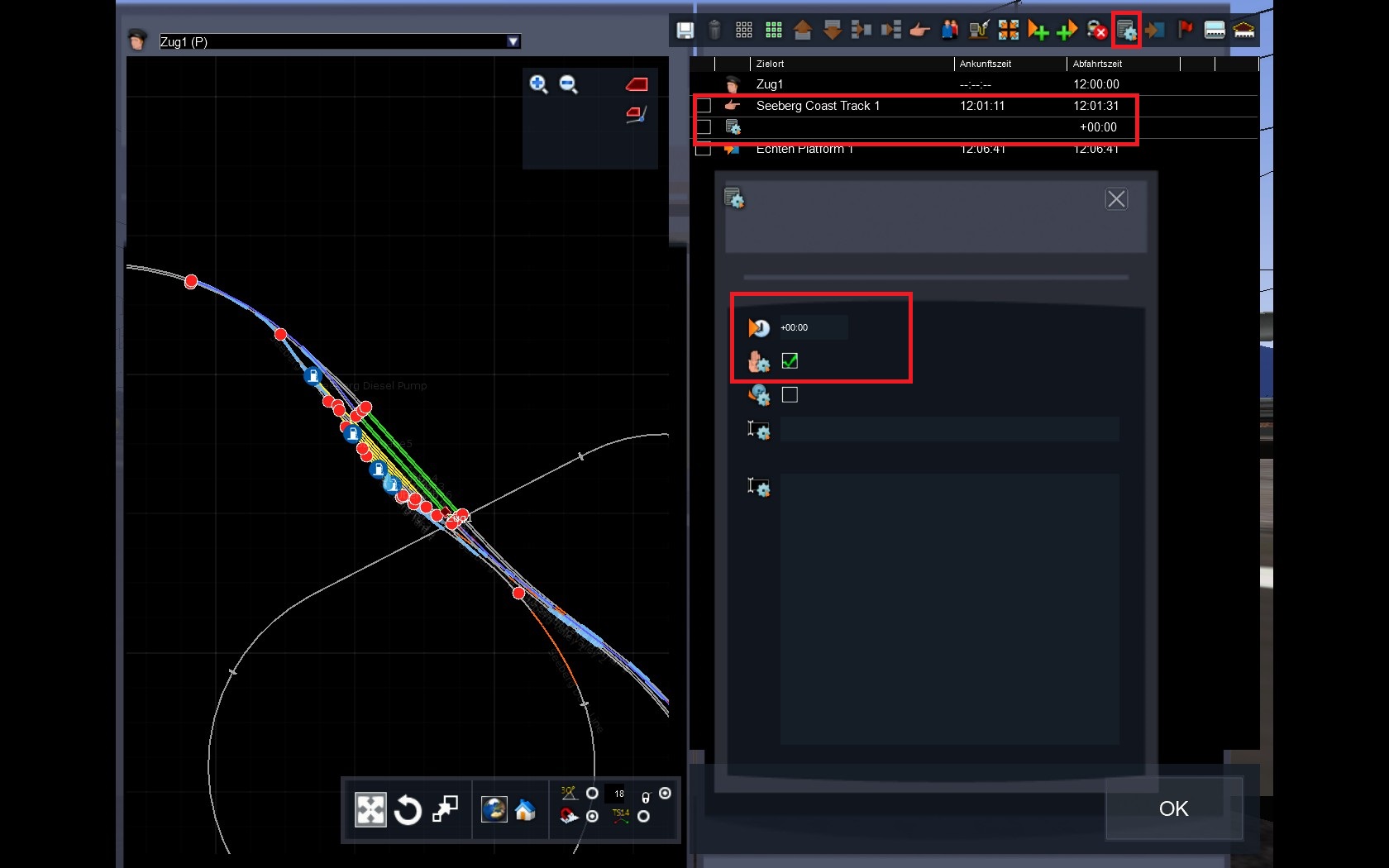The image size is (1389, 868).
Task: Click the trash can delete icon
Action: pos(715,31)
